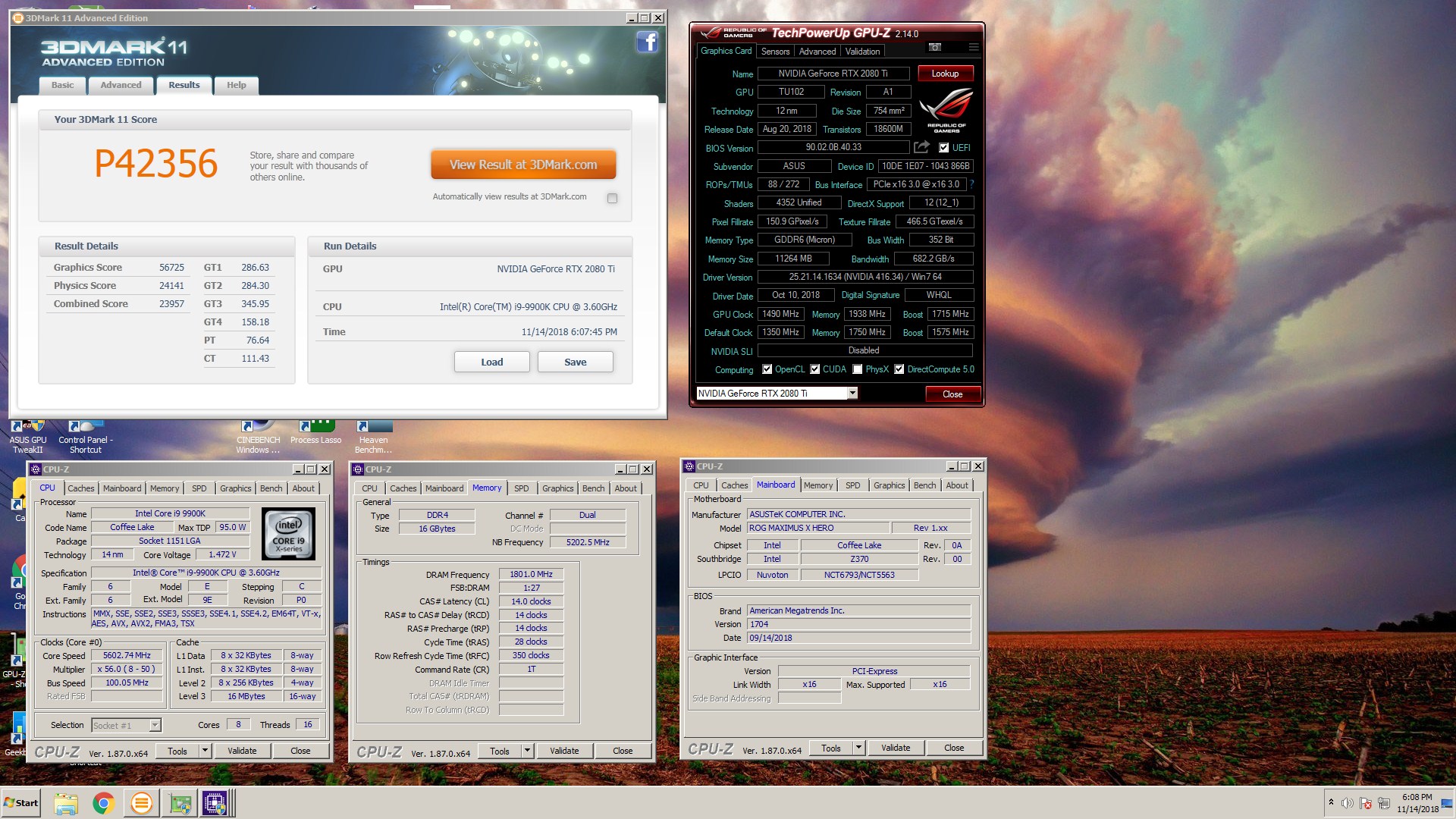Click the bus interface question mark in GPU-Z

(x=971, y=184)
